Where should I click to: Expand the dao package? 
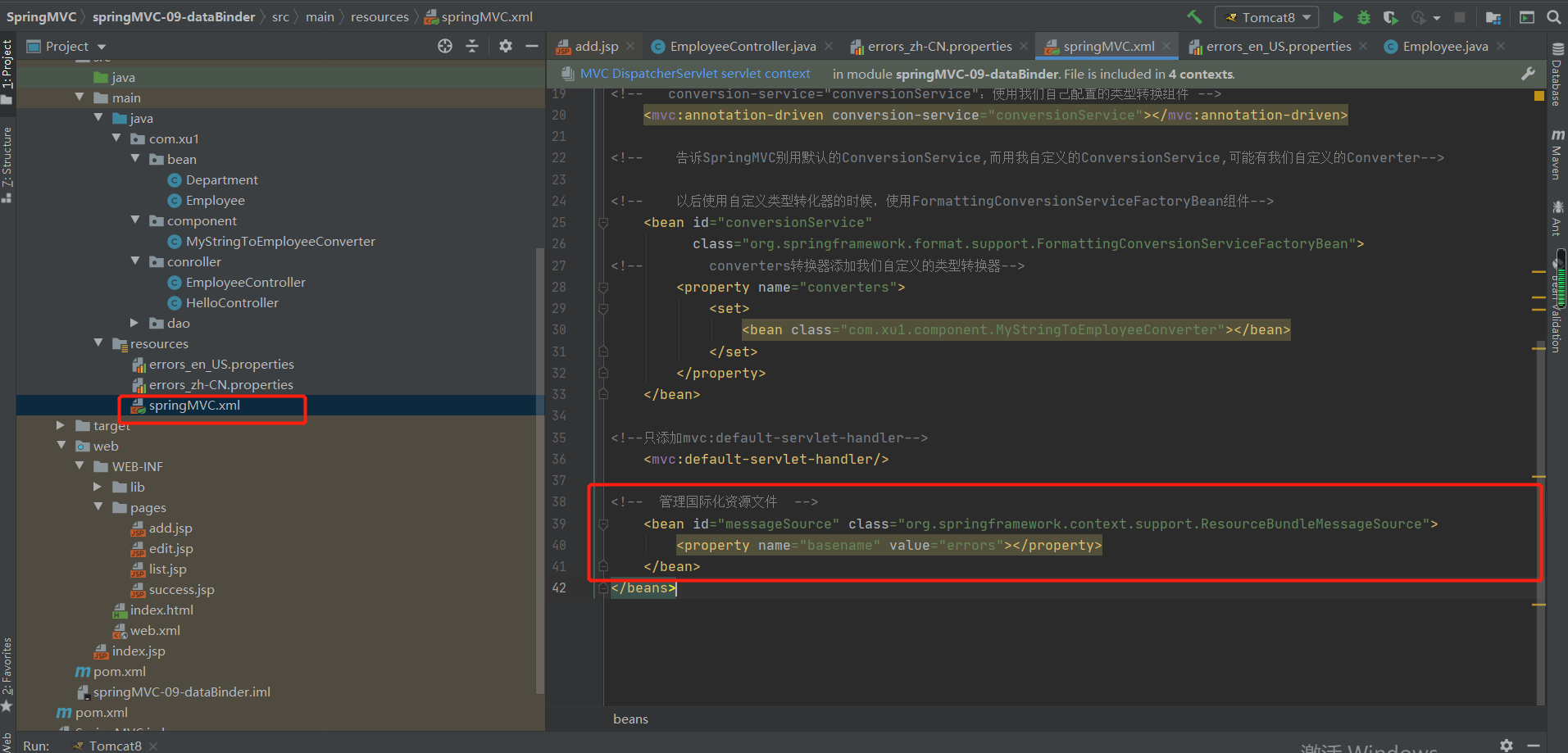point(135,323)
